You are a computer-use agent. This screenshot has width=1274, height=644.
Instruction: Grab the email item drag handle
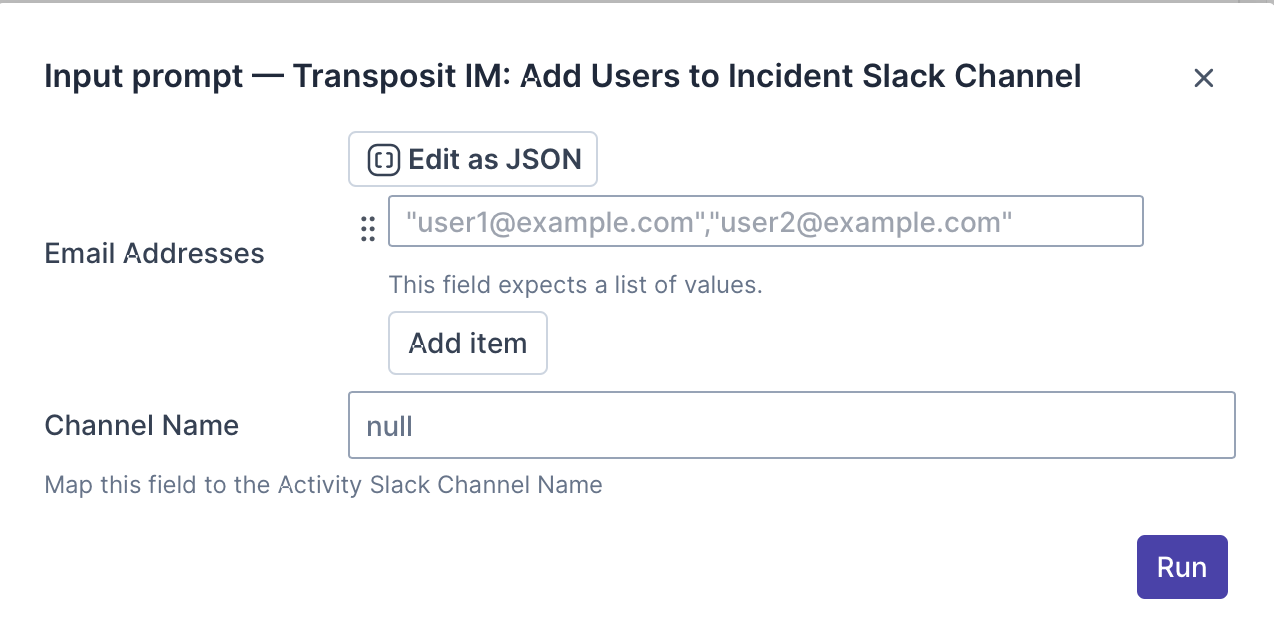click(367, 229)
